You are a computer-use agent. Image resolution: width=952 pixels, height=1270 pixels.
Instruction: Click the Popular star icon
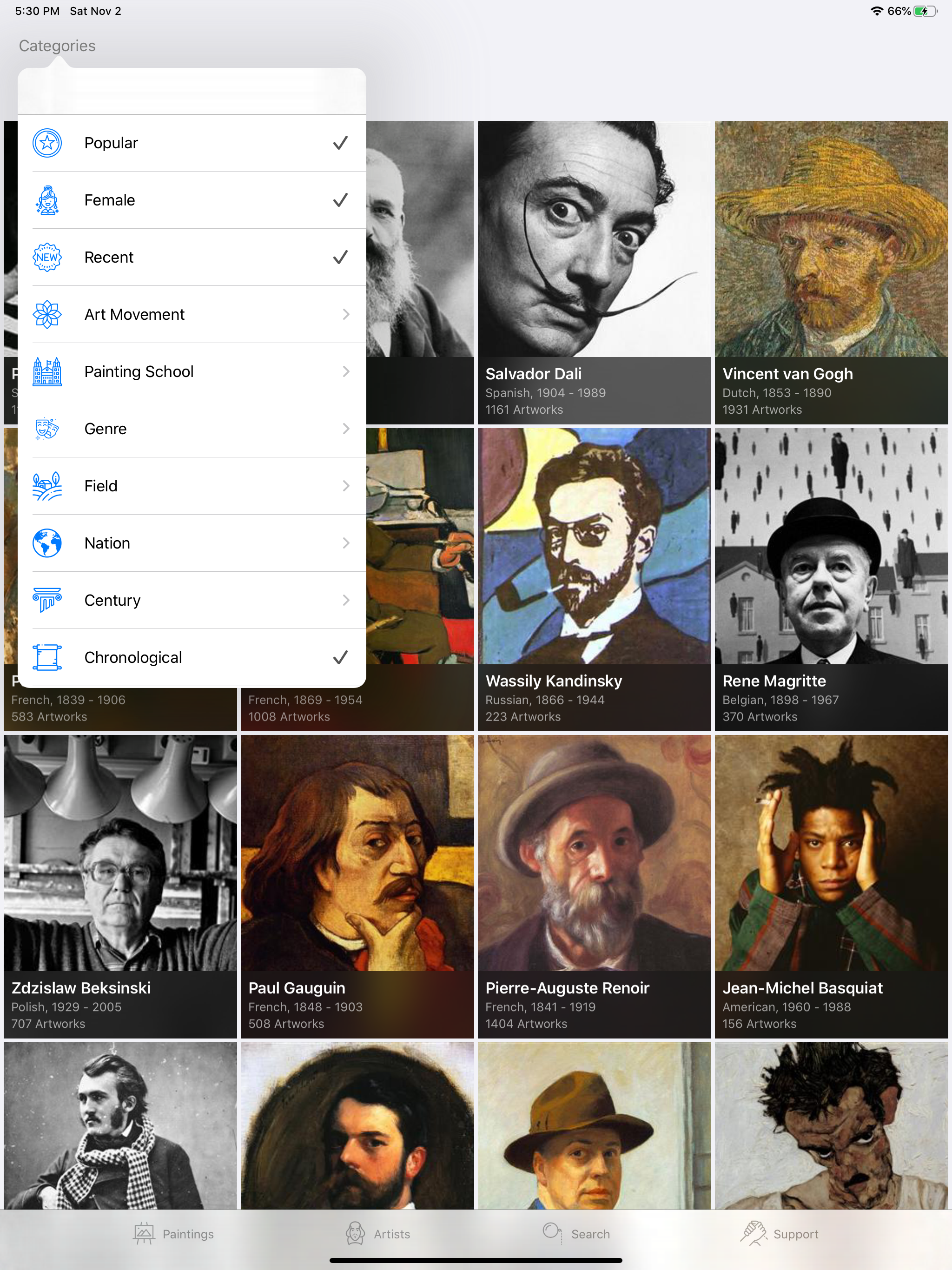pos(47,143)
